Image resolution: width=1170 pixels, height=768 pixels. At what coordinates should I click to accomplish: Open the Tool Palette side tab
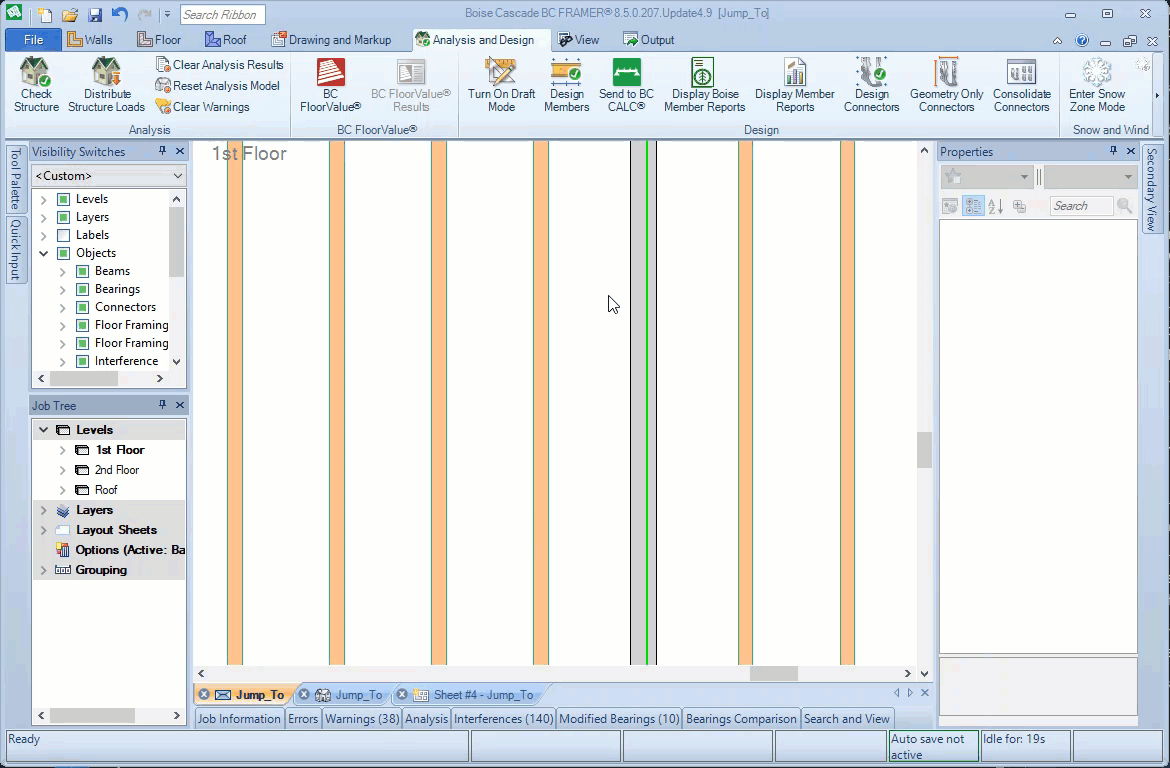click(x=15, y=179)
